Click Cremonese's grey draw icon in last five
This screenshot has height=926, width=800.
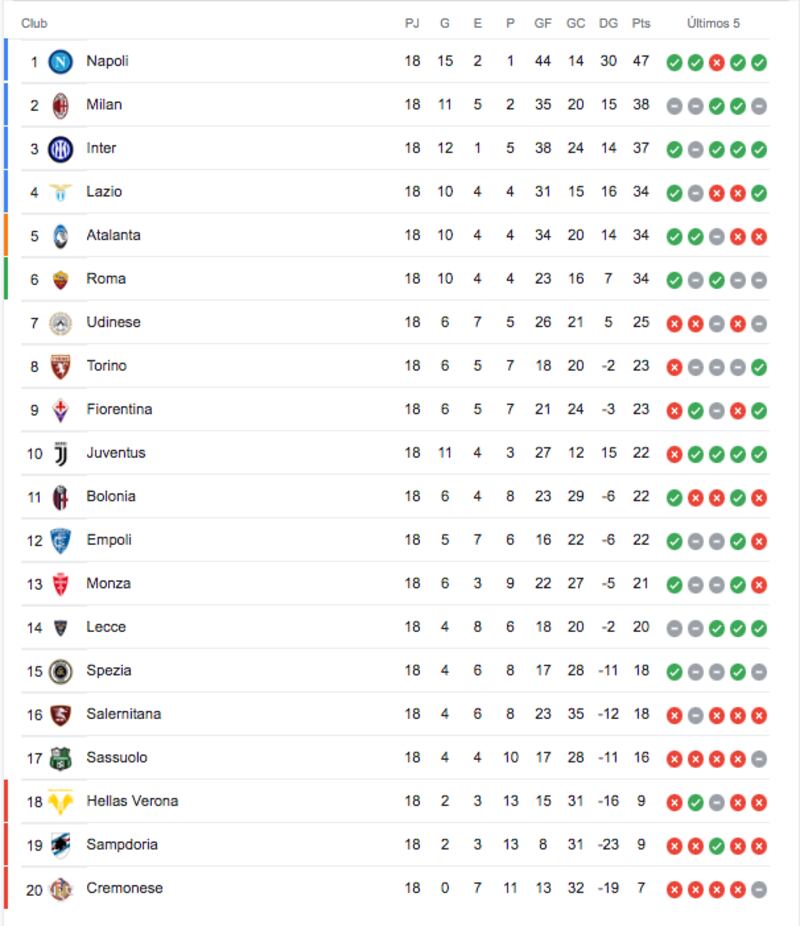[x=759, y=889]
